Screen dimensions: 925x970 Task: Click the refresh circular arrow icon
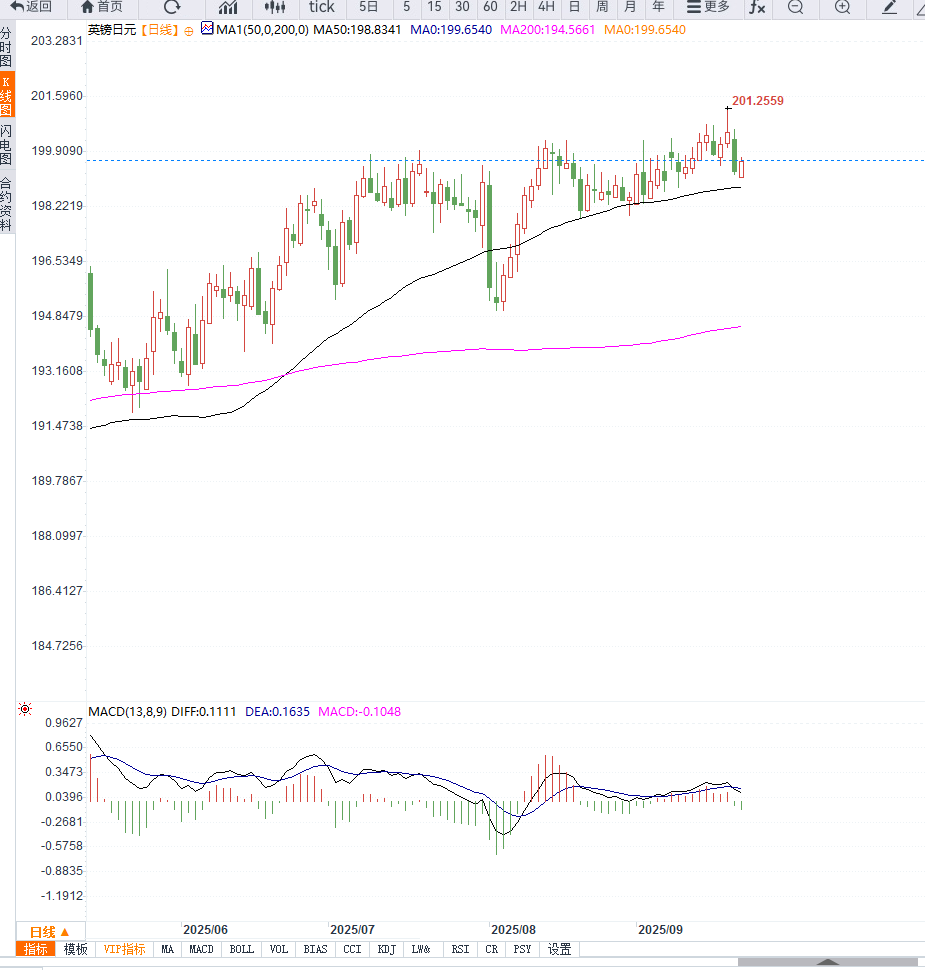(x=172, y=7)
